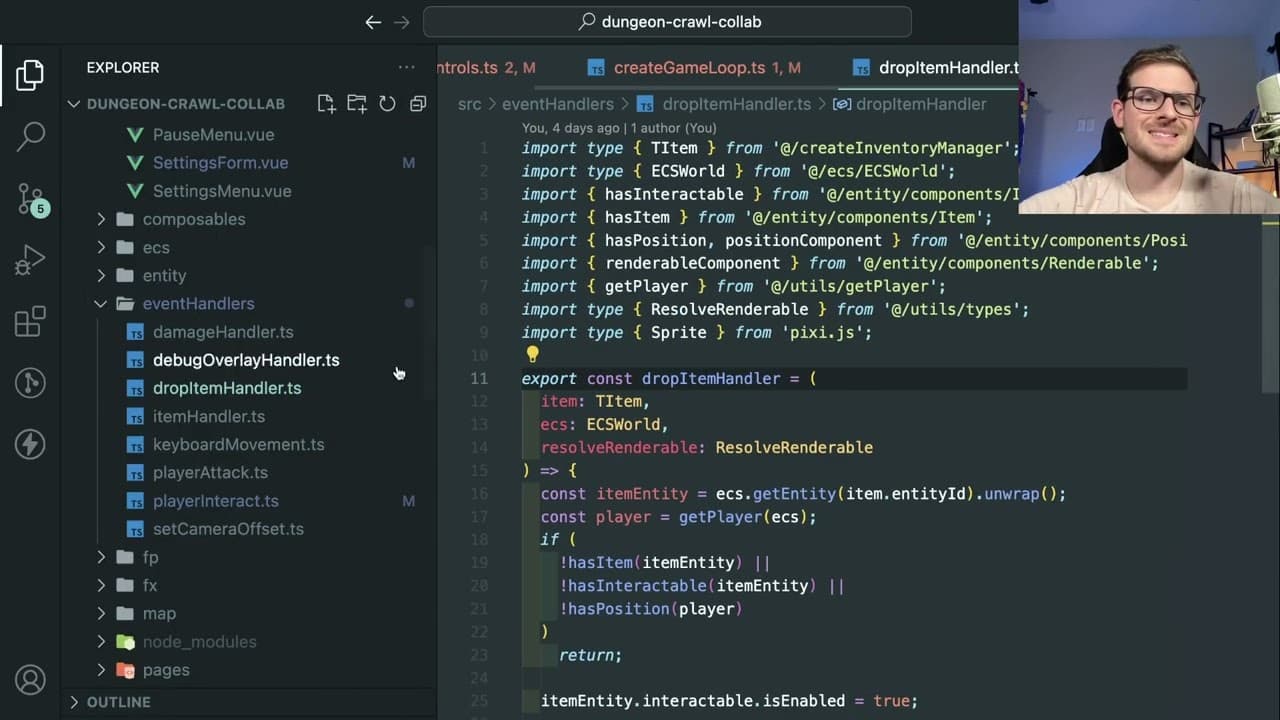
Task: Open the Search view icon
Action: point(30,137)
